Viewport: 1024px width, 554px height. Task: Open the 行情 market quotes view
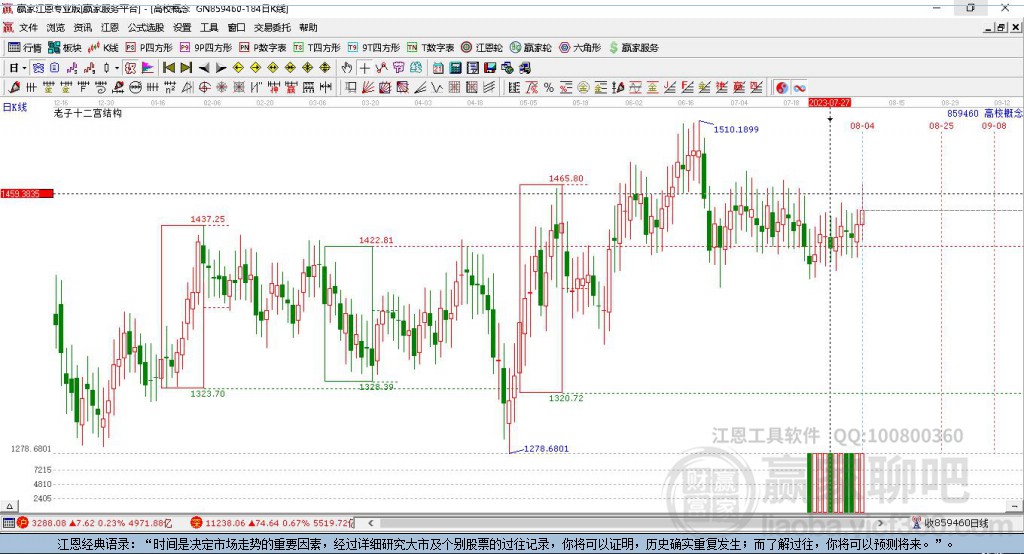pos(24,48)
